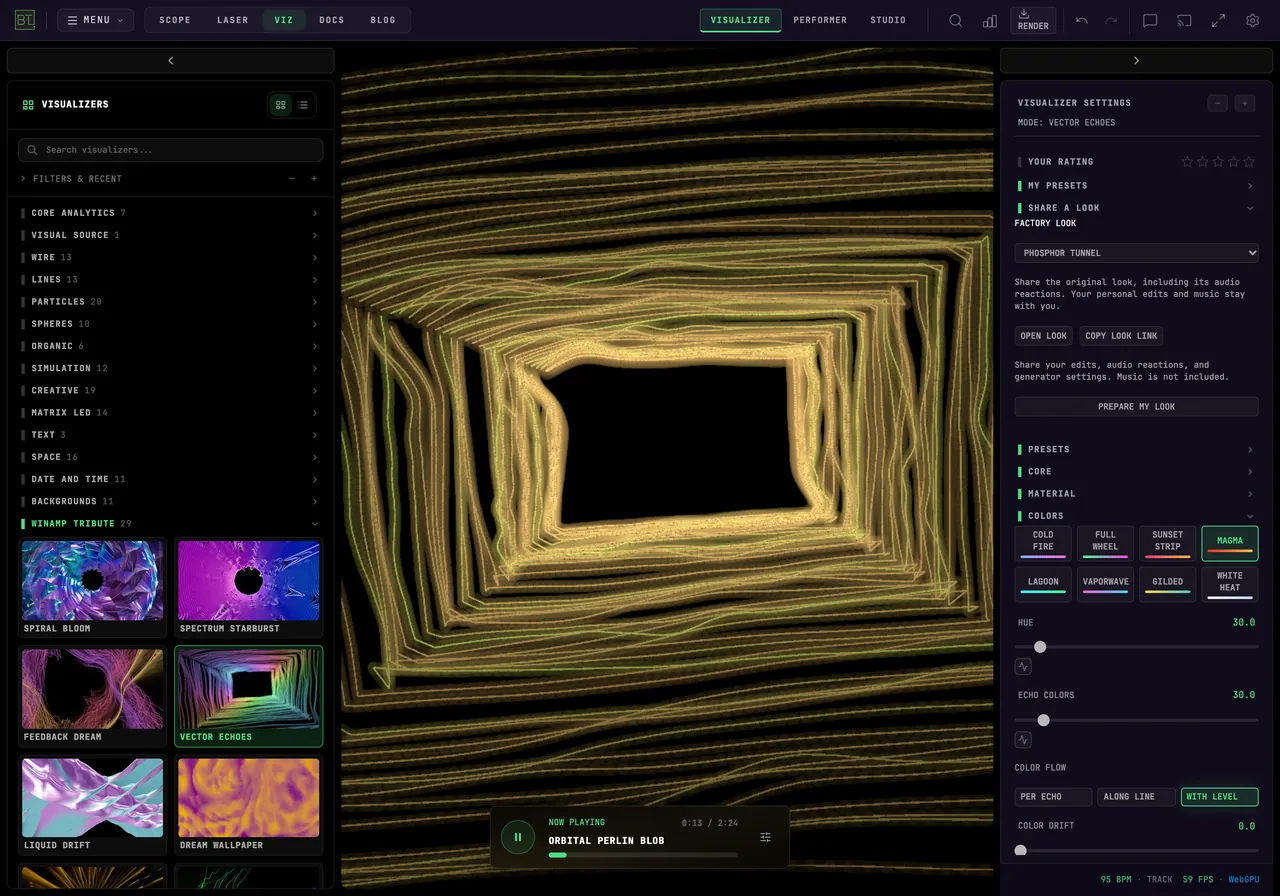
Task: Open the player mixer sliders icon
Action: [765, 837]
